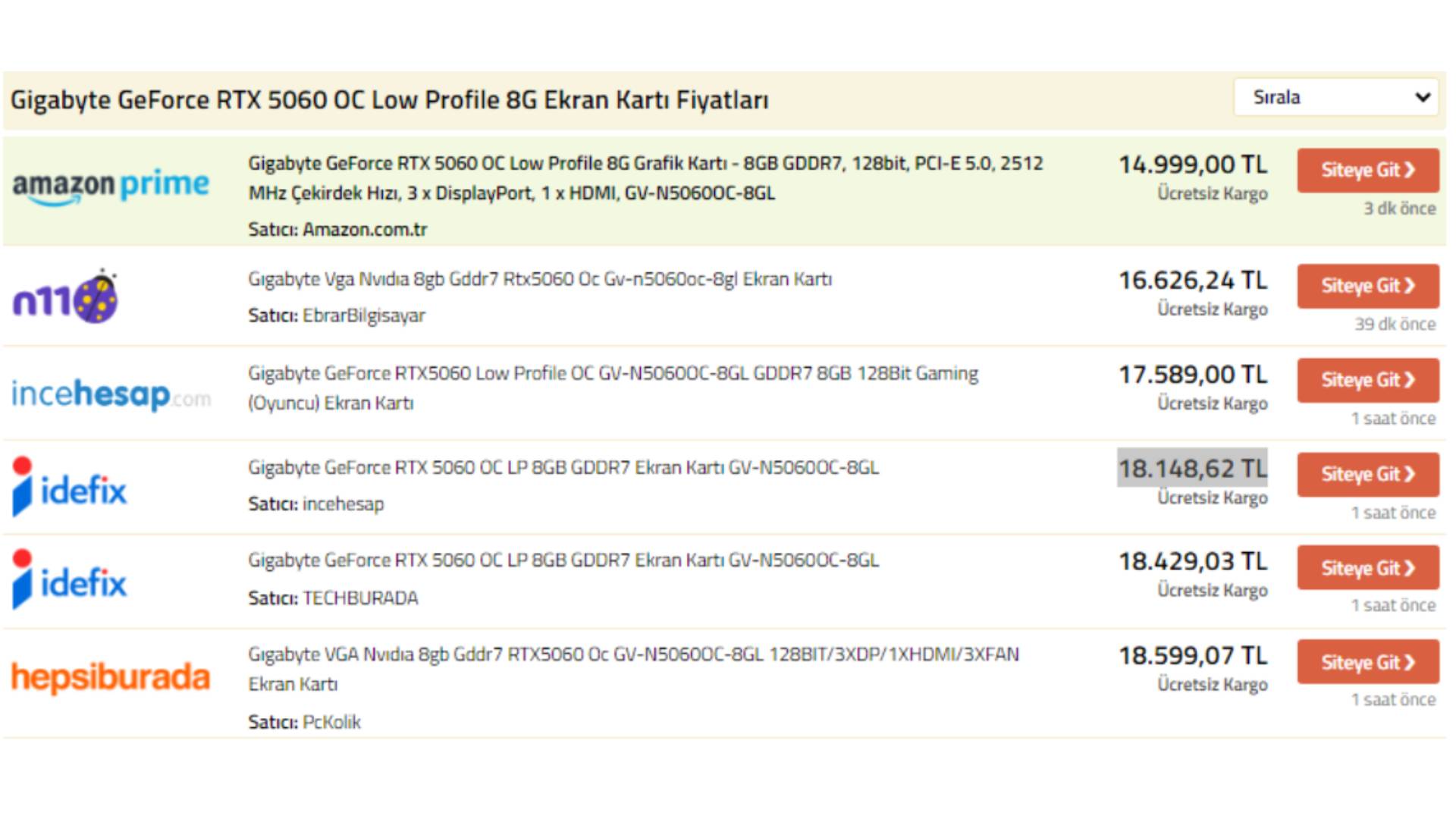This screenshot has width=1456, height=819.
Task: Click the page heading Gigabyte GeForce RTX 5060 OC
Action: tap(389, 100)
